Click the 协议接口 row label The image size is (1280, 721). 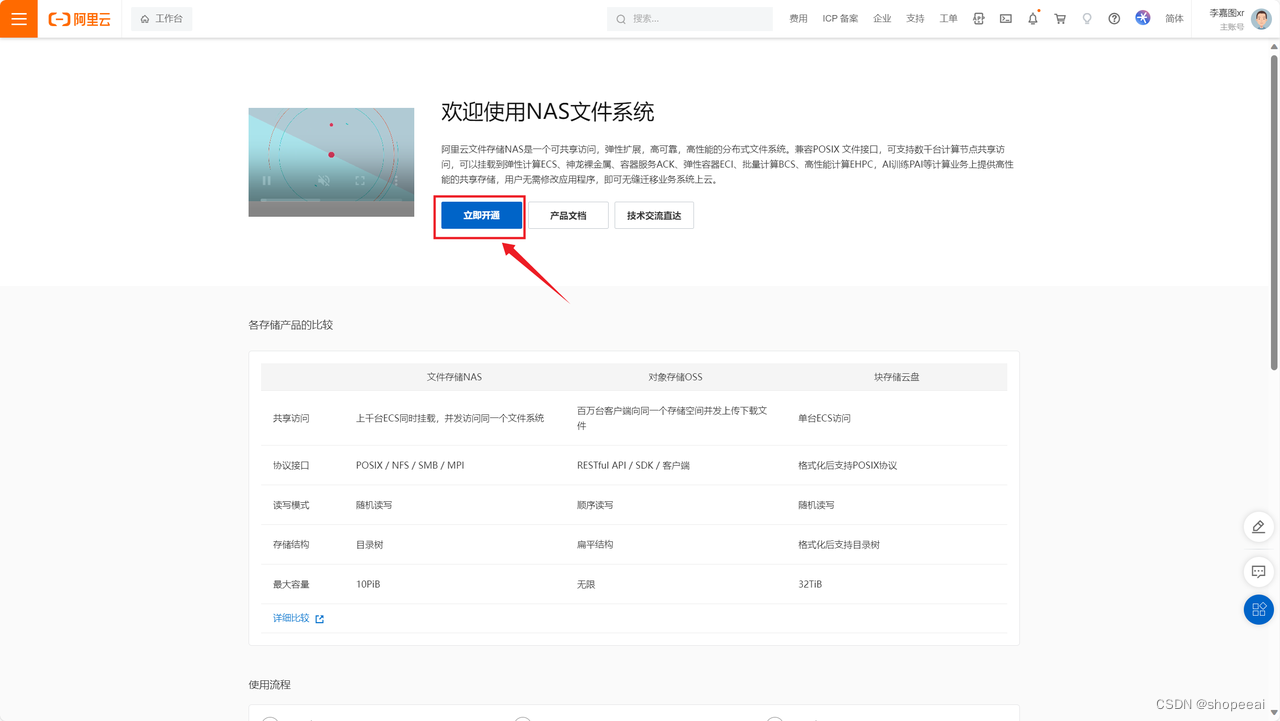(291, 466)
